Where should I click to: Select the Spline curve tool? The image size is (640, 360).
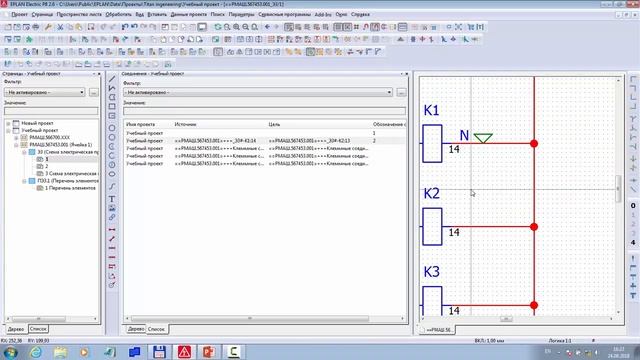pos(112,187)
